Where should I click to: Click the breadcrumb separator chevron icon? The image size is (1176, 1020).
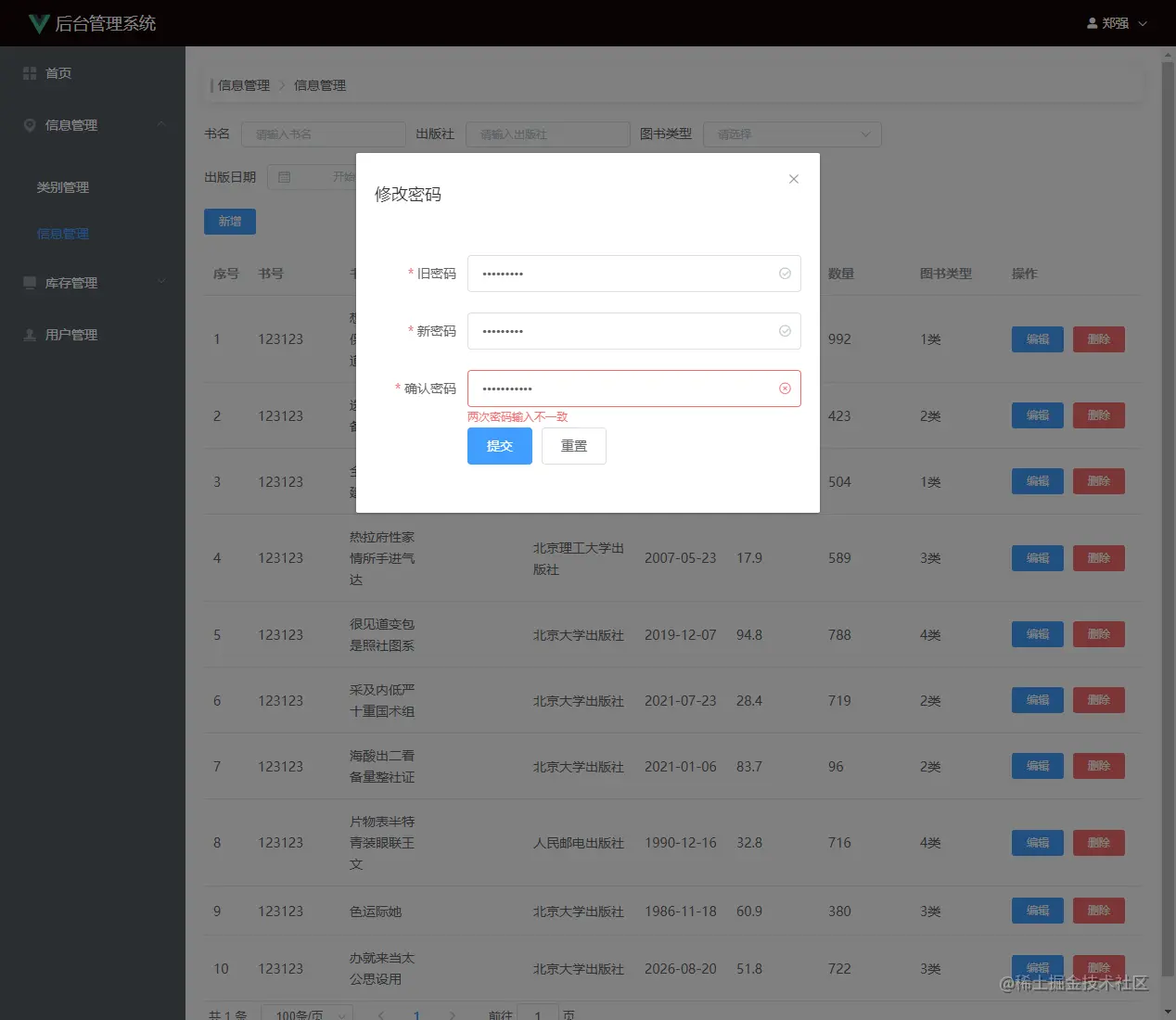282,85
